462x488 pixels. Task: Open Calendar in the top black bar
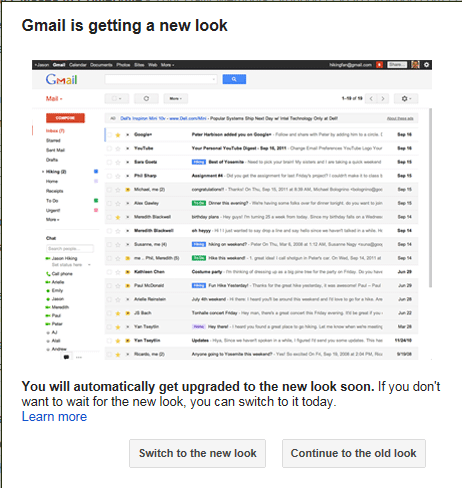(x=78, y=65)
